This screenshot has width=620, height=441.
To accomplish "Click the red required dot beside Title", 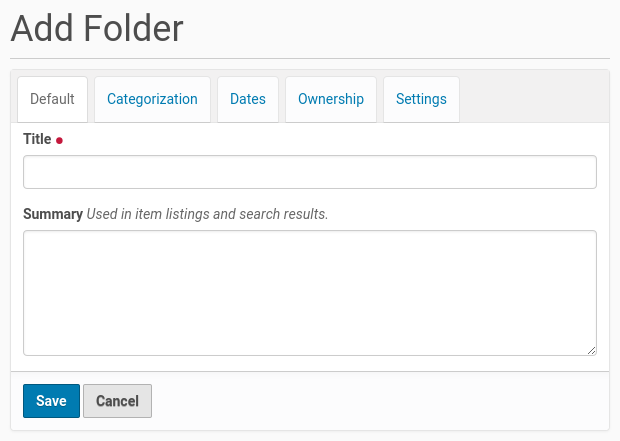I will coord(59,141).
